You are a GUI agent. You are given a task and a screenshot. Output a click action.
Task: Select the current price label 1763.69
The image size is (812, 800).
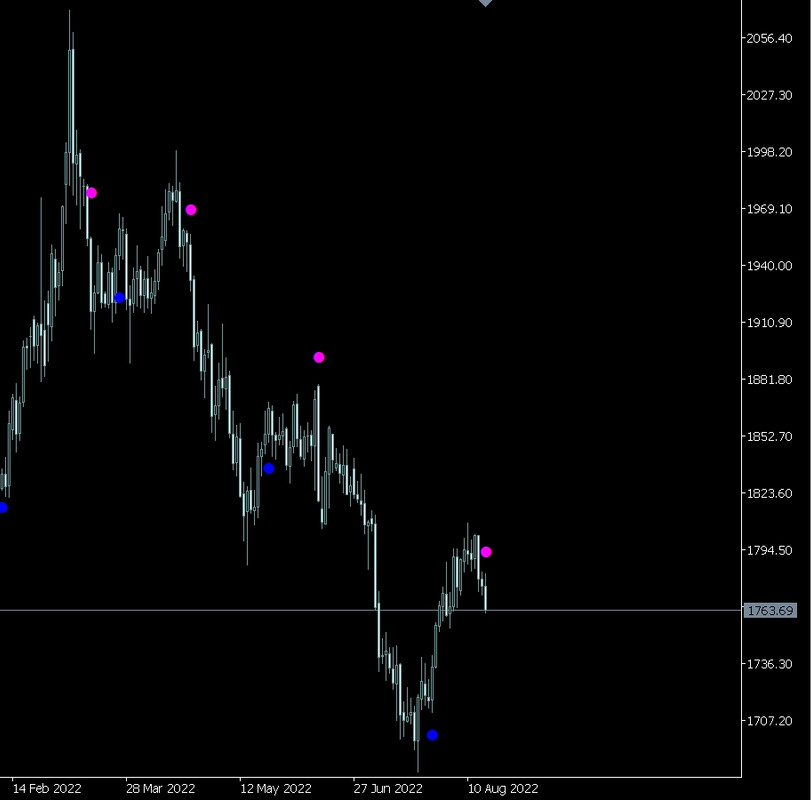coord(770,610)
